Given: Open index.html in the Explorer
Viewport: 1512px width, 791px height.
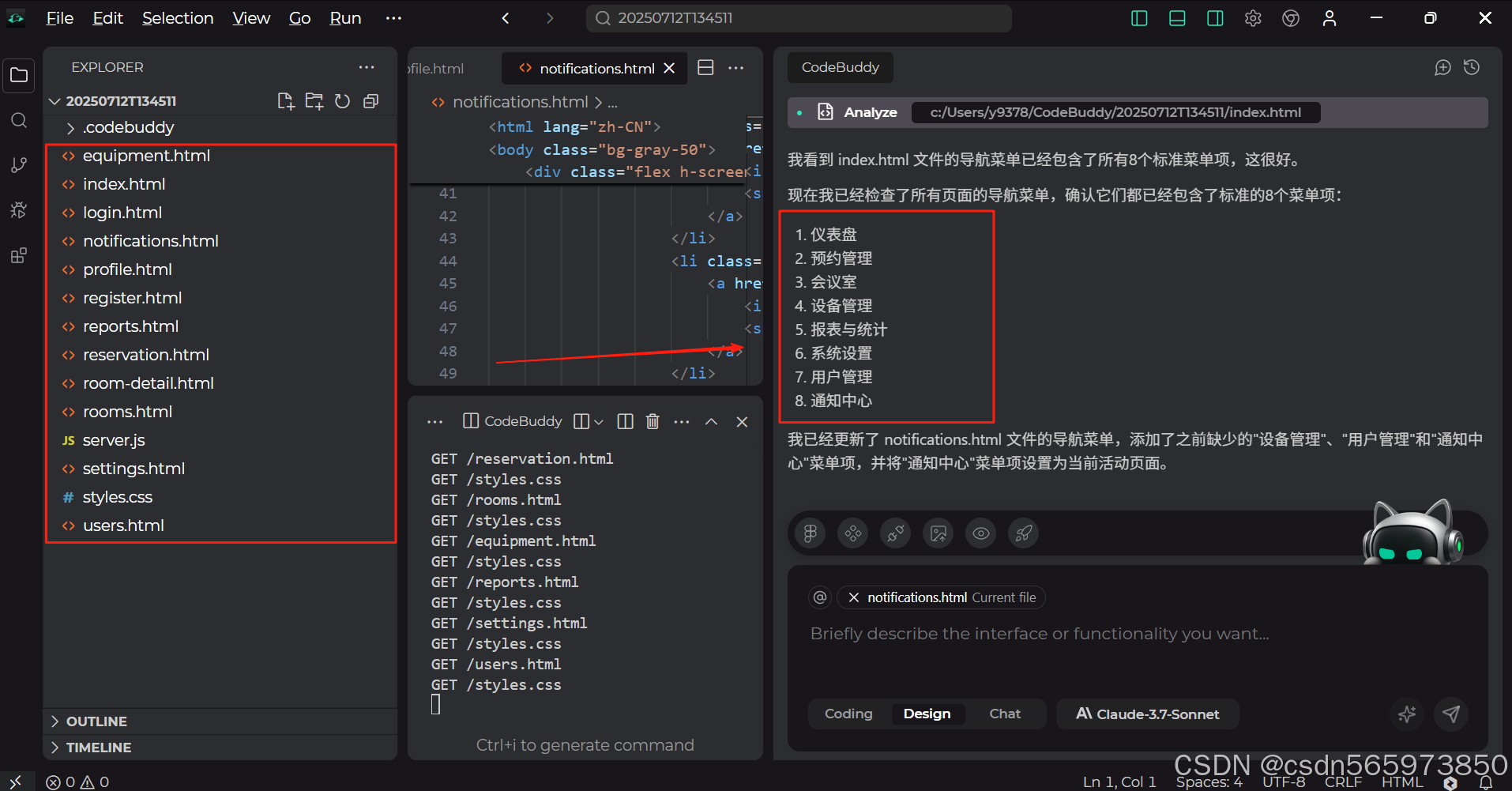Looking at the screenshot, I should point(221,184).
